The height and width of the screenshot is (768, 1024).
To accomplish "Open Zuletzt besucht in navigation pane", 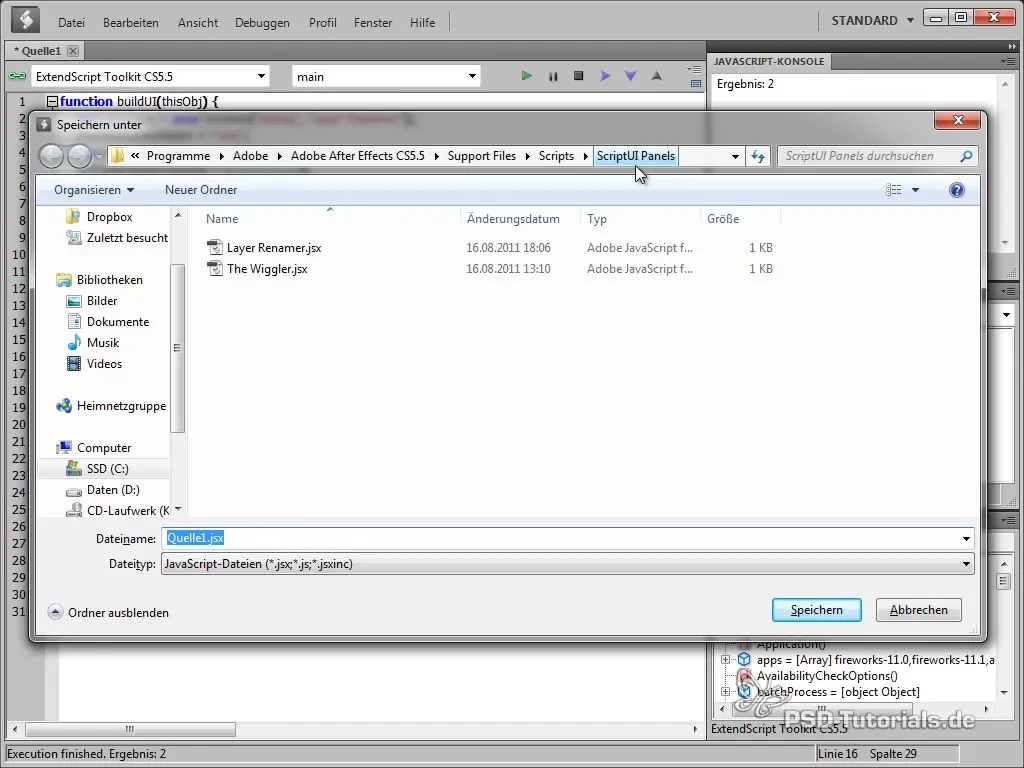I will pos(118,238).
